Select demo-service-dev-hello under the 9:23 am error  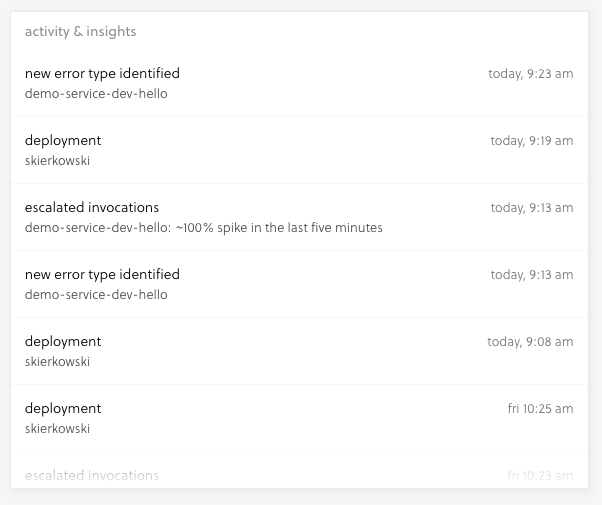96,94
